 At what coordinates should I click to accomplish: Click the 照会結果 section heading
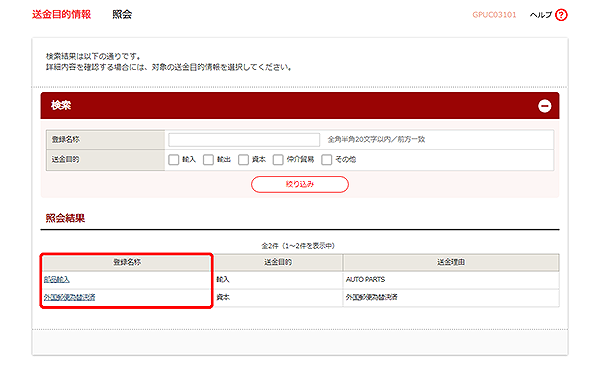(65, 218)
